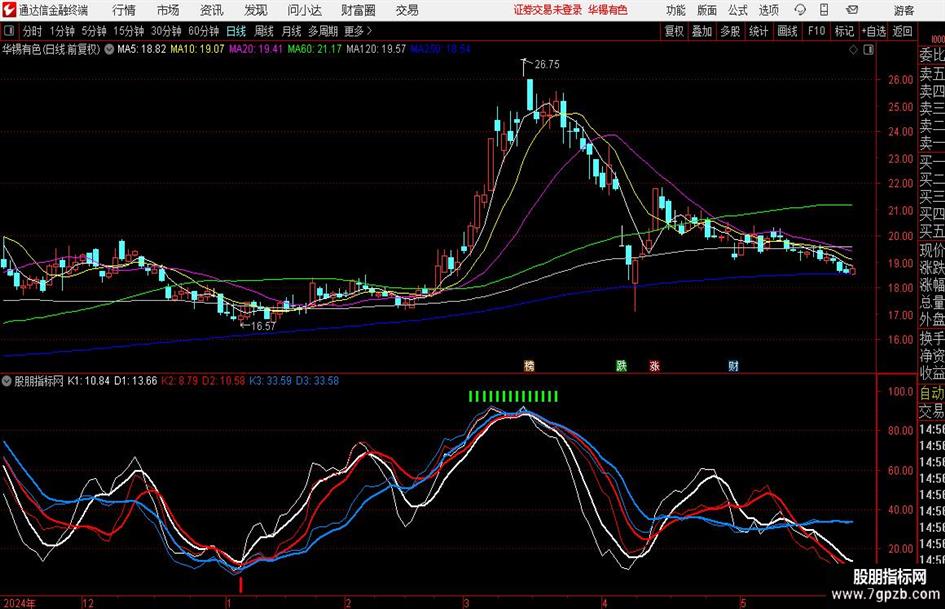Open the customer service headset icon
Viewport: 945px width, 609px height.
point(800,10)
